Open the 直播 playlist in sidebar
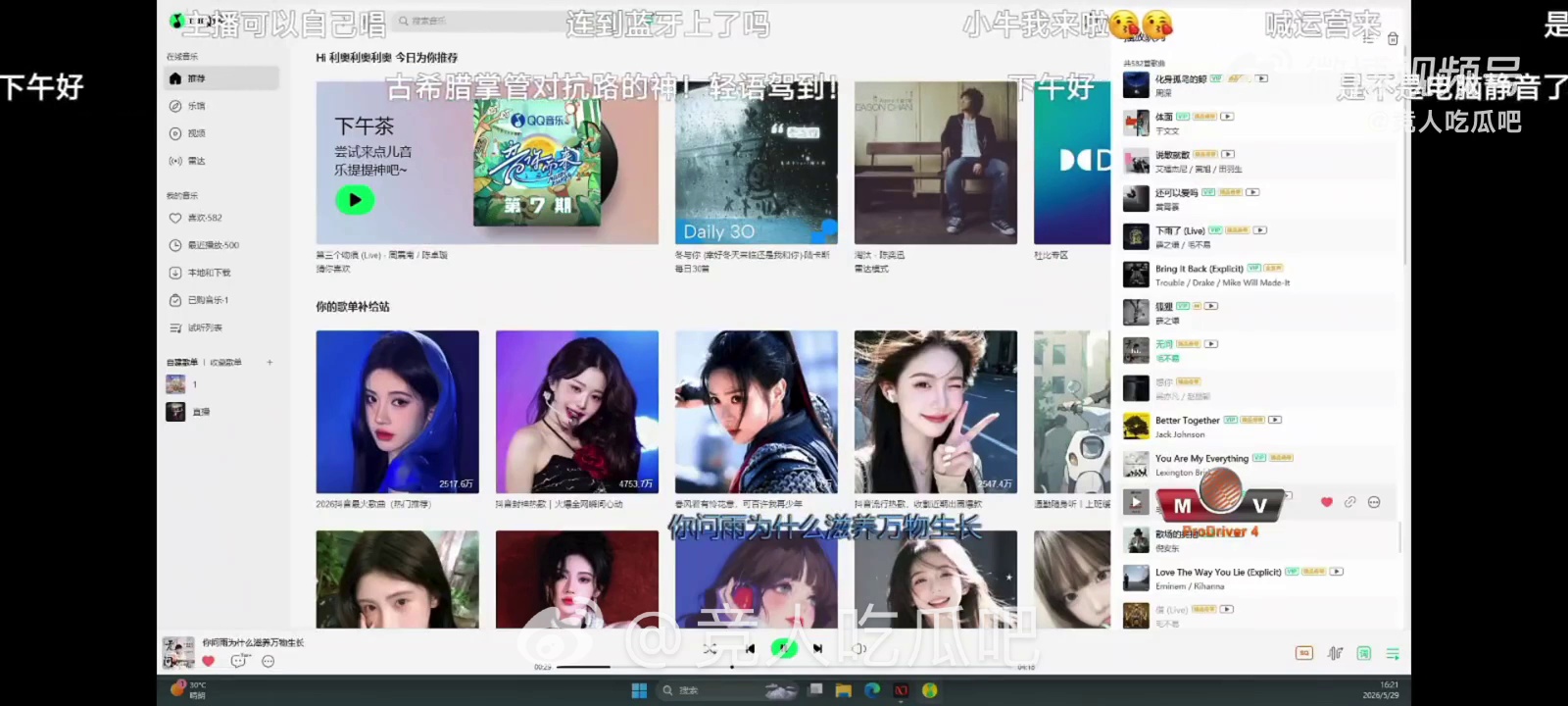The height and width of the screenshot is (706, 1568). point(222,412)
